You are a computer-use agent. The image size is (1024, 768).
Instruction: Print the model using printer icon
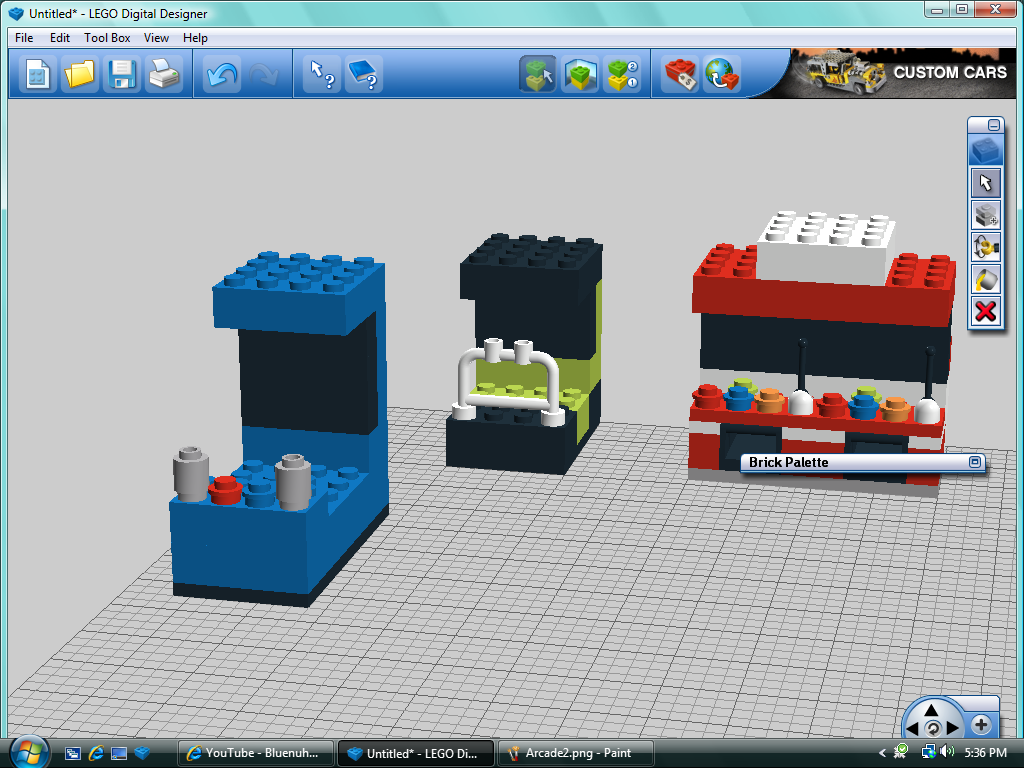(x=163, y=74)
